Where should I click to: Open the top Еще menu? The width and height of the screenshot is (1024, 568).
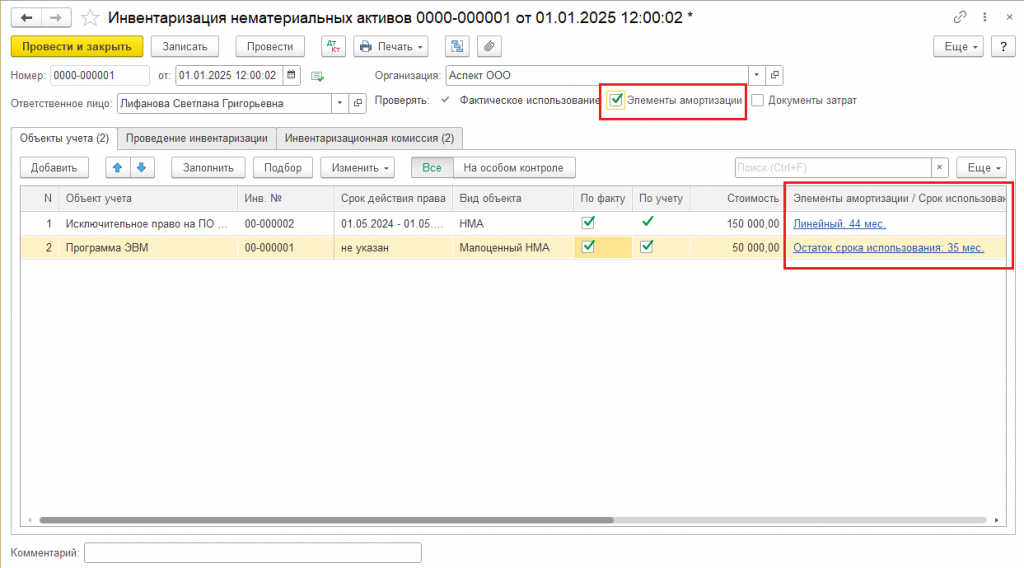958,46
